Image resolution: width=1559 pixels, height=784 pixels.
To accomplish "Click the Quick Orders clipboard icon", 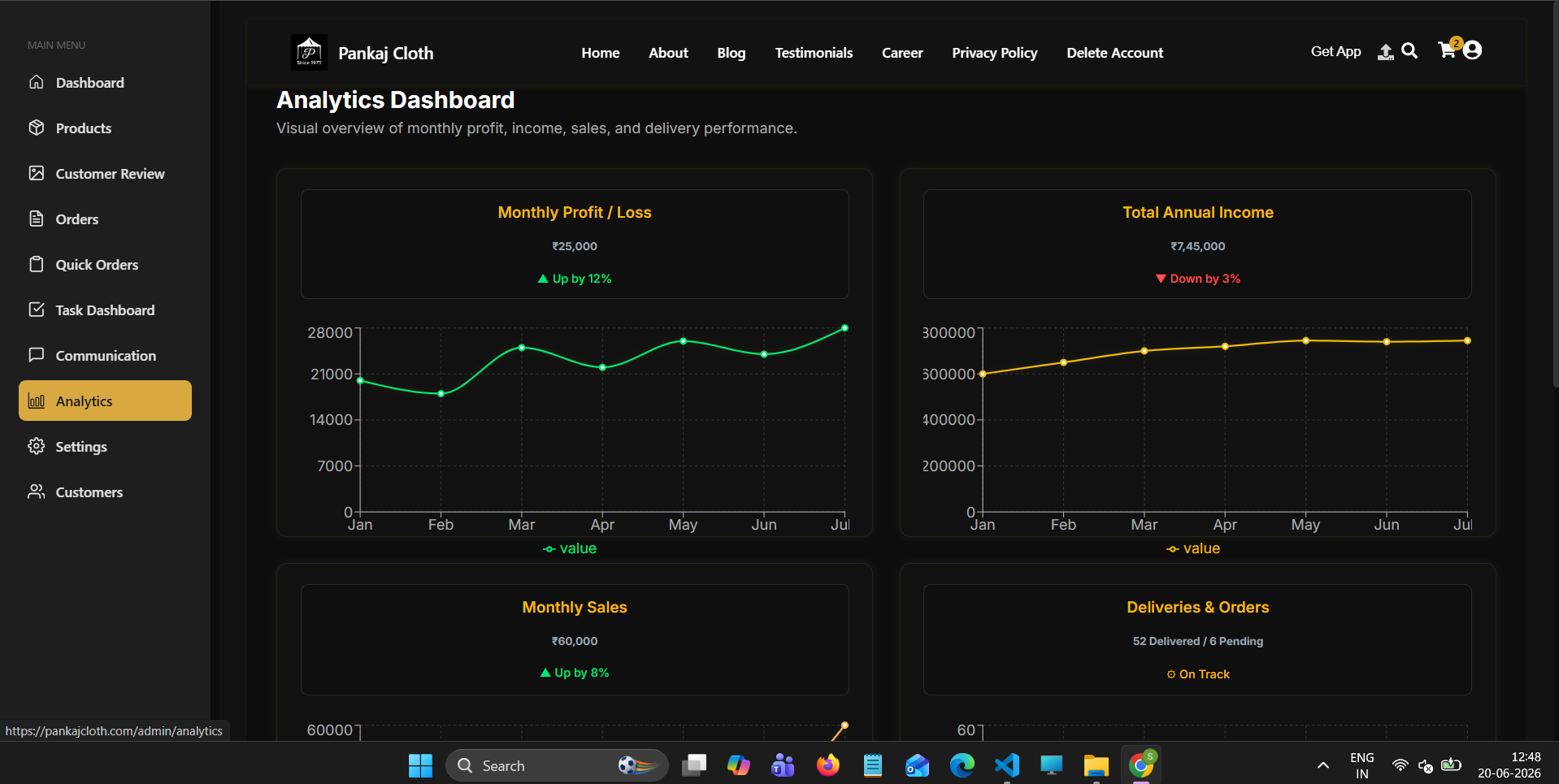I will click(x=37, y=264).
